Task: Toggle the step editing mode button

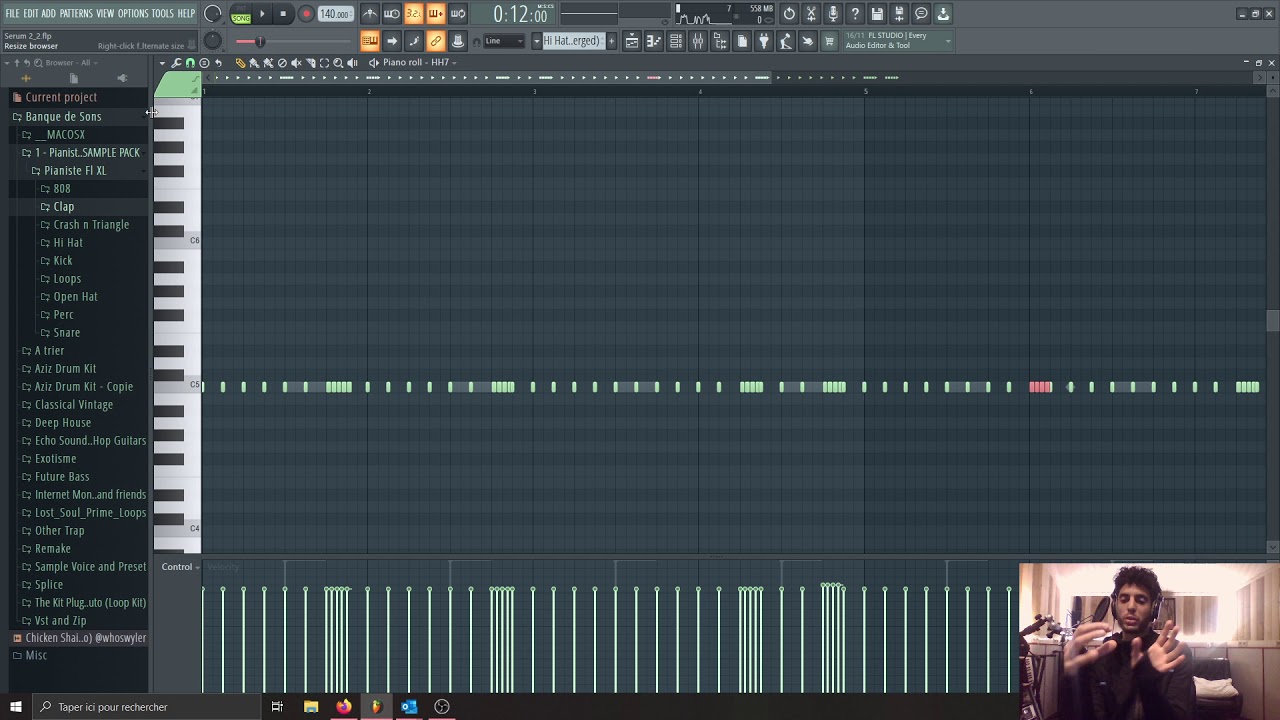Action: pyautogui.click(x=414, y=41)
